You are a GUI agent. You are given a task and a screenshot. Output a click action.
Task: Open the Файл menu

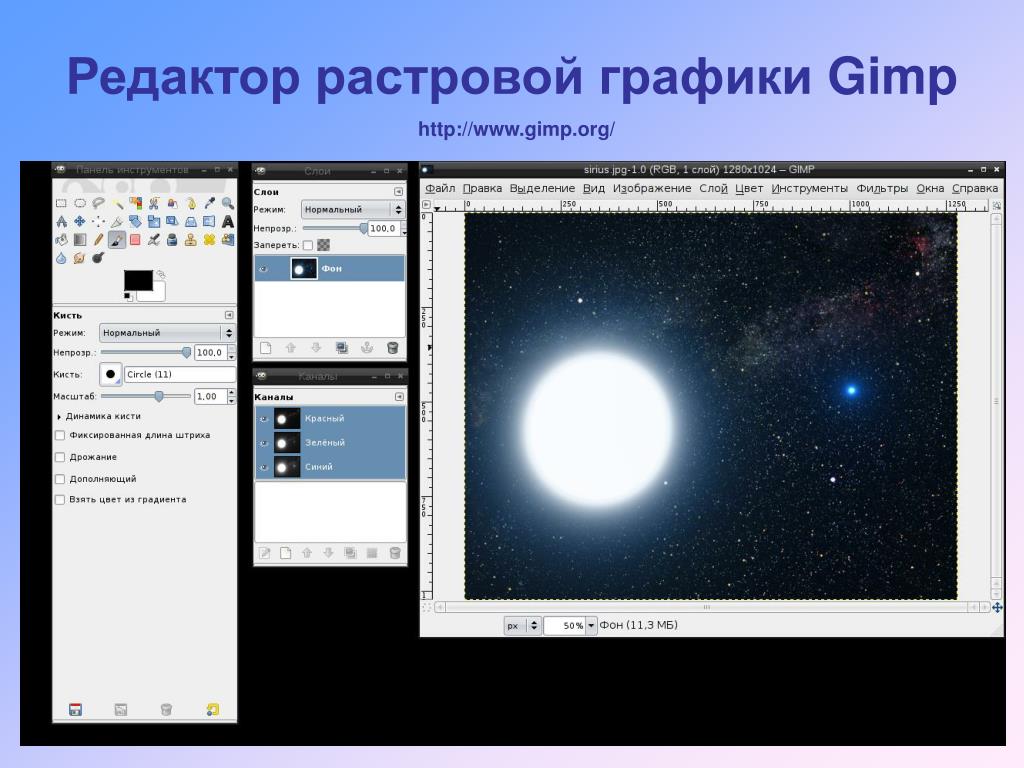pyautogui.click(x=440, y=188)
